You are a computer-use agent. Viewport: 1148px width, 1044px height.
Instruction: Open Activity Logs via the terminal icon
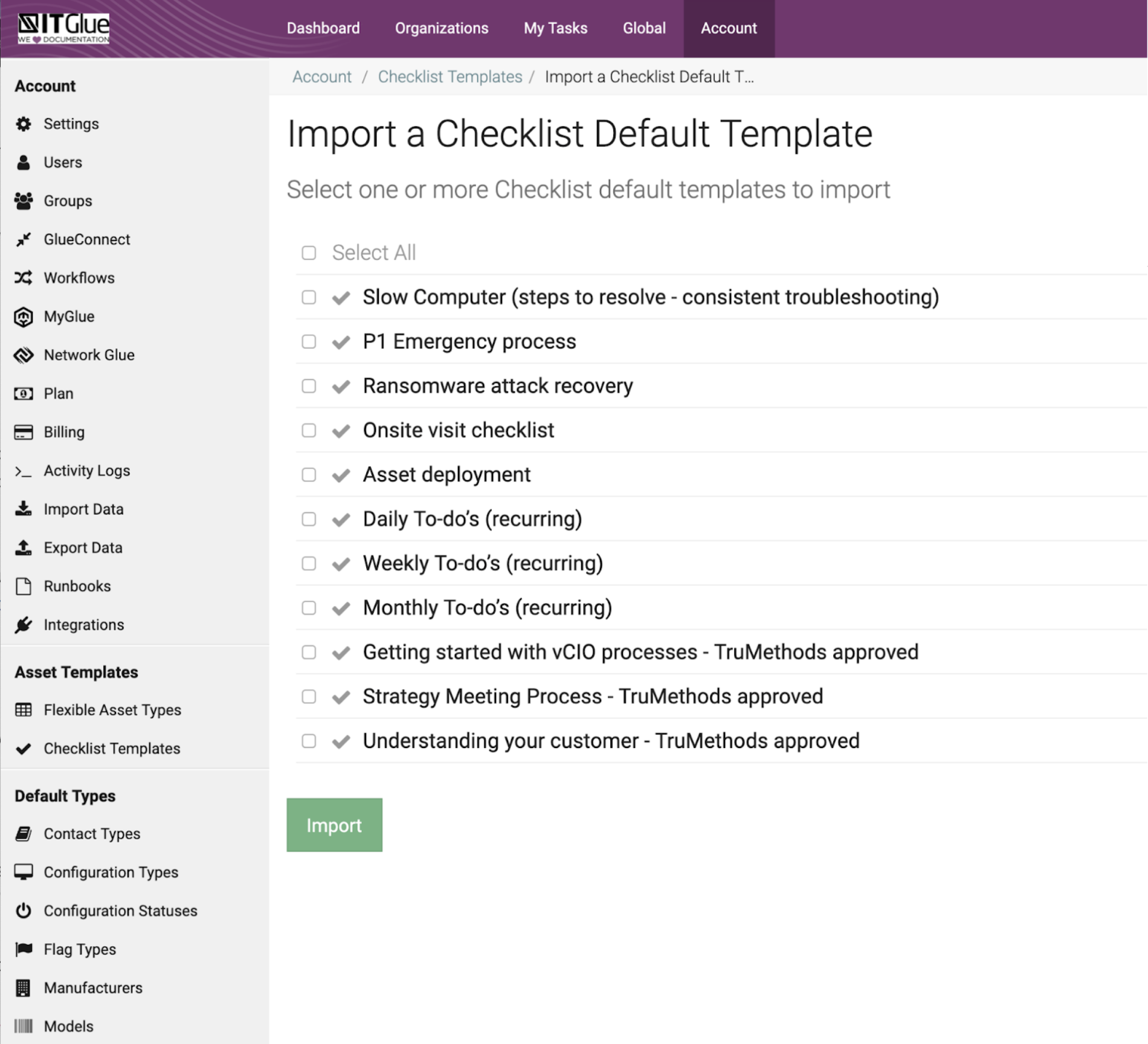[23, 470]
